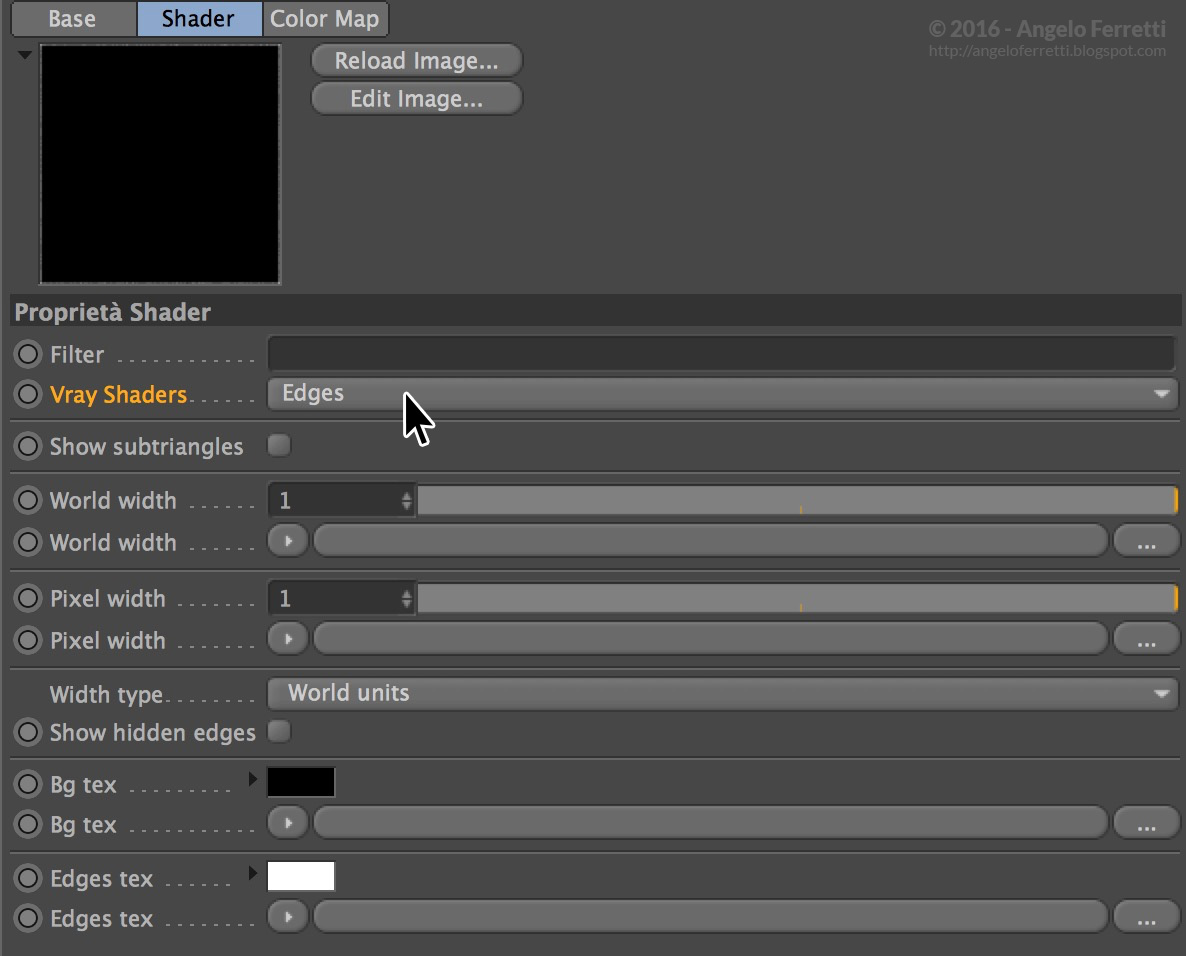Toggle the Vray Shaders animation circle
The width and height of the screenshot is (1186, 956).
(28, 394)
